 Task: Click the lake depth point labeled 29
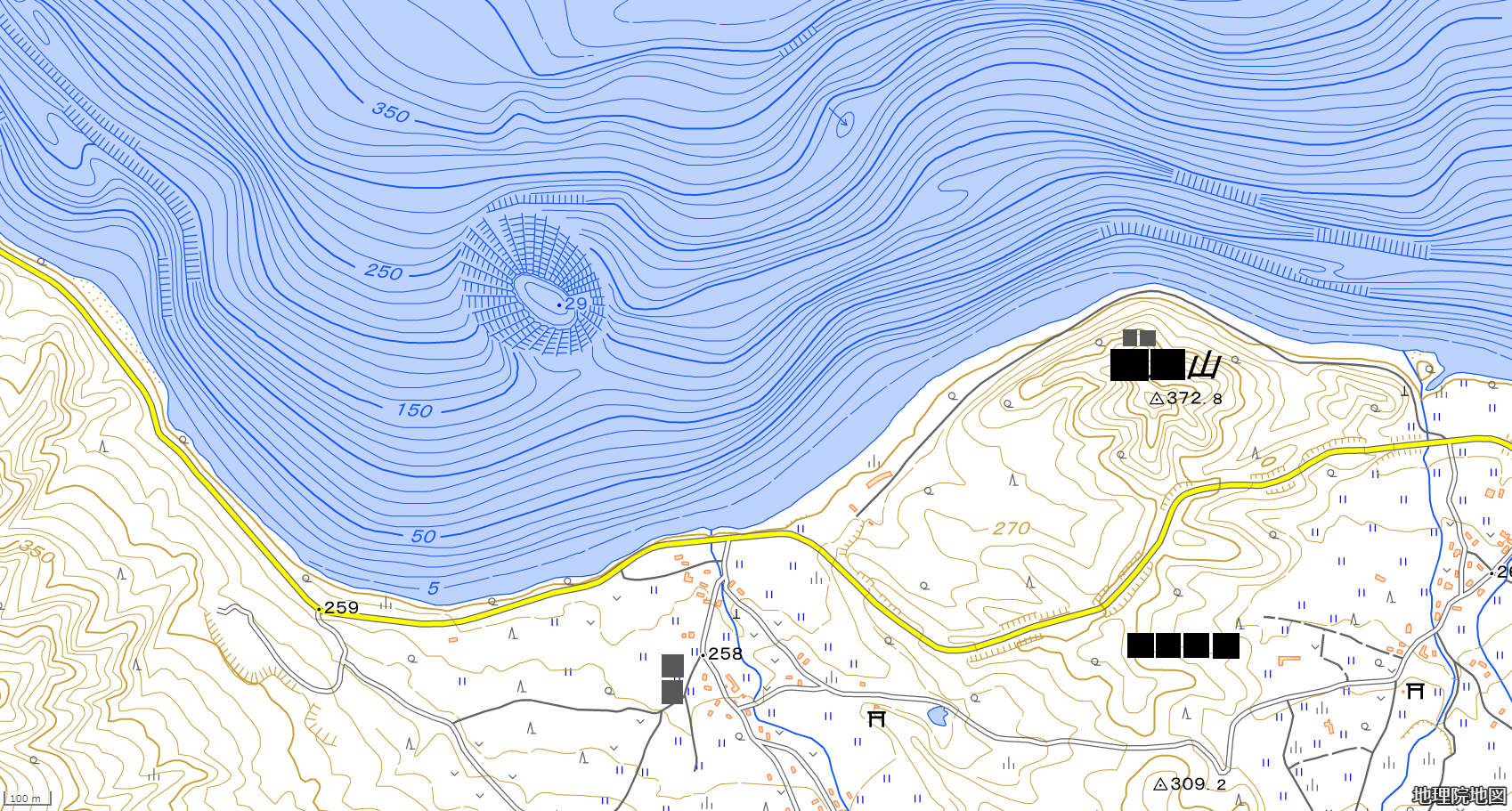[559, 305]
